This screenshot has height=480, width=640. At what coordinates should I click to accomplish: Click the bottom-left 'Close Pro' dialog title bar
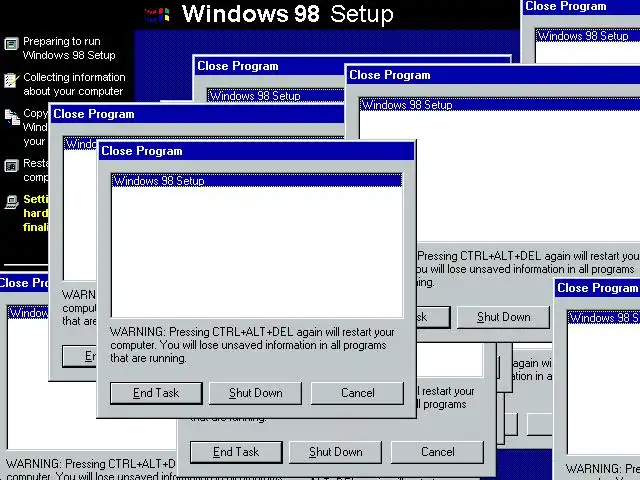(x=24, y=283)
